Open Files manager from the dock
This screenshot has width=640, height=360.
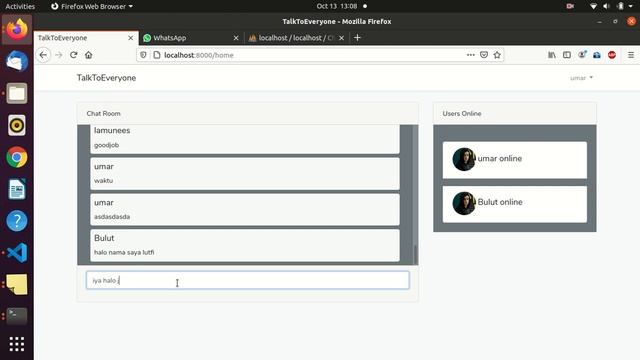coord(17,93)
